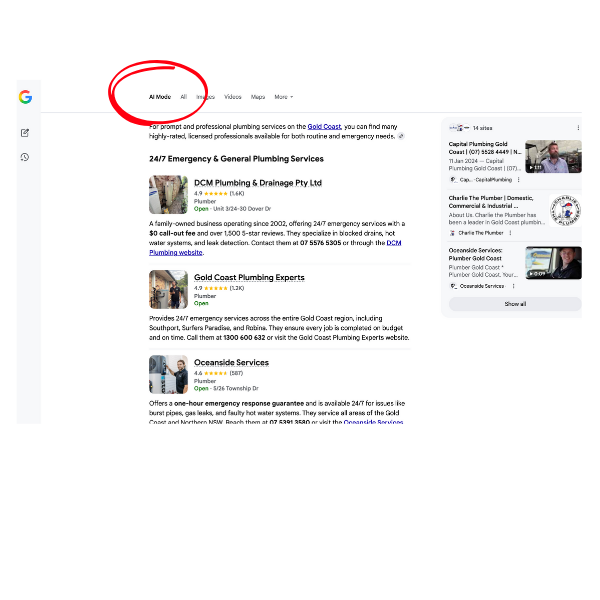Select the AI Mode tab
Image resolution: width=600 pixels, height=600 pixels.
(160, 97)
